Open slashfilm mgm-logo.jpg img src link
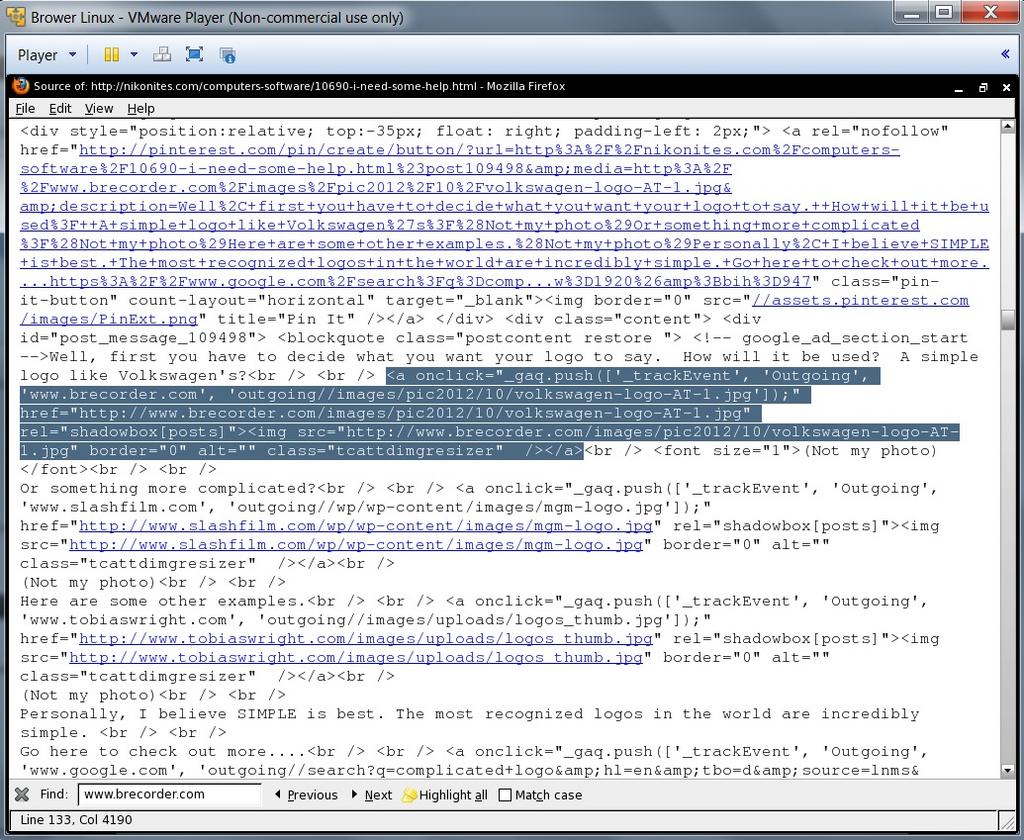This screenshot has height=840, width=1024. tap(356, 545)
